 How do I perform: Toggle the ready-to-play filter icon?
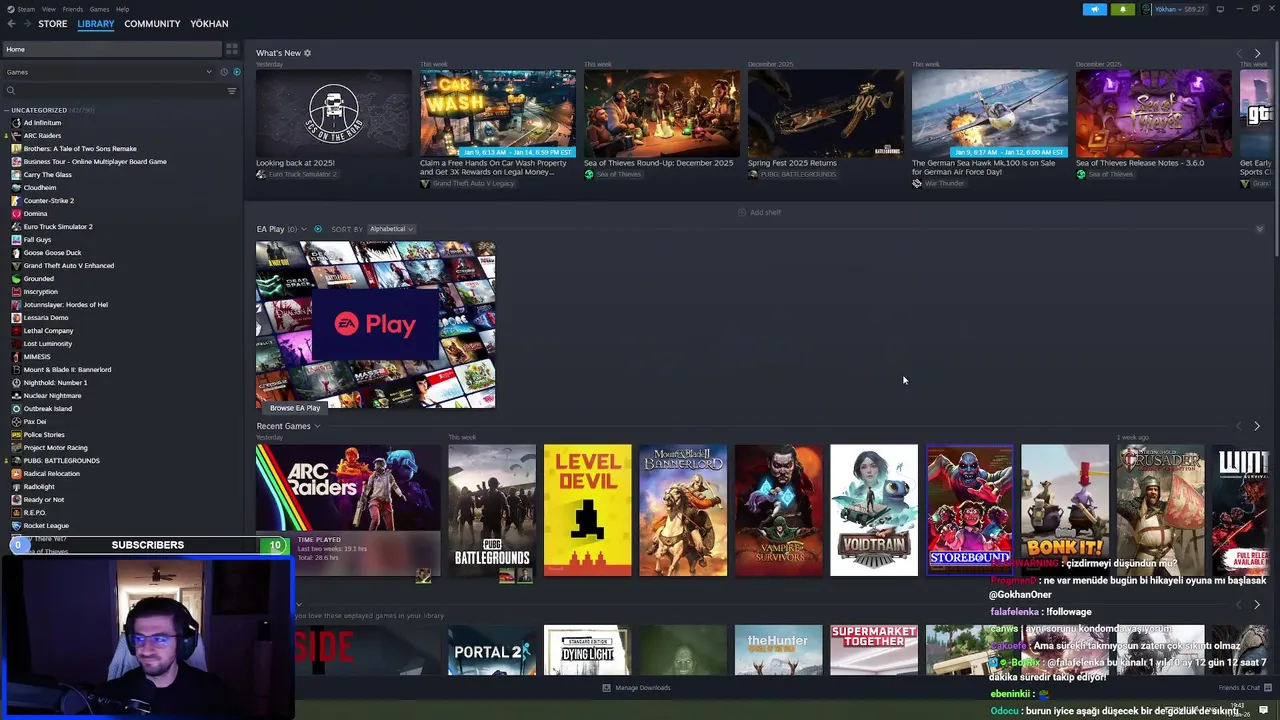[237, 72]
